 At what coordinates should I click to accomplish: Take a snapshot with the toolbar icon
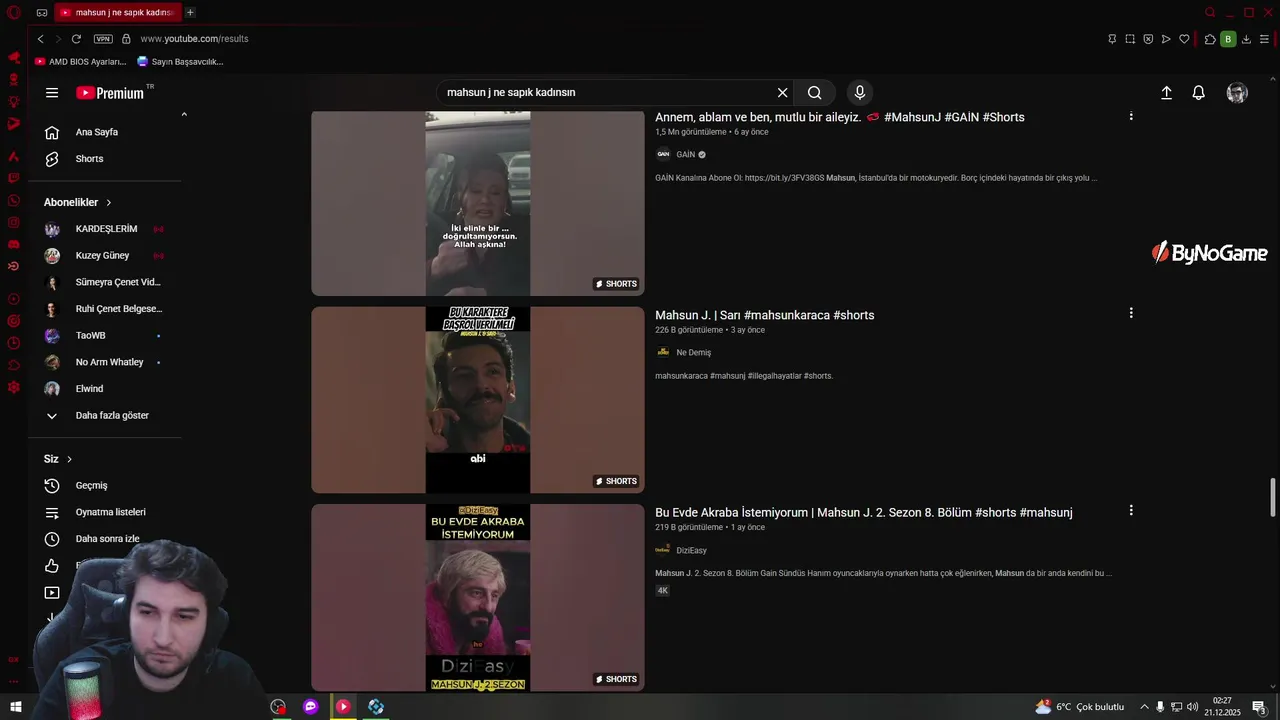[x=1130, y=39]
